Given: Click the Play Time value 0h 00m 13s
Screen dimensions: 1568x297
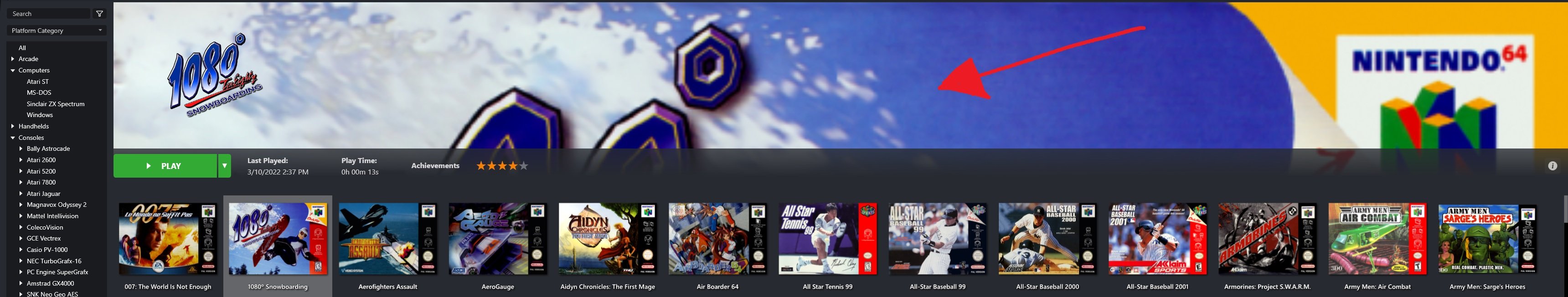Looking at the screenshot, I should tap(360, 172).
